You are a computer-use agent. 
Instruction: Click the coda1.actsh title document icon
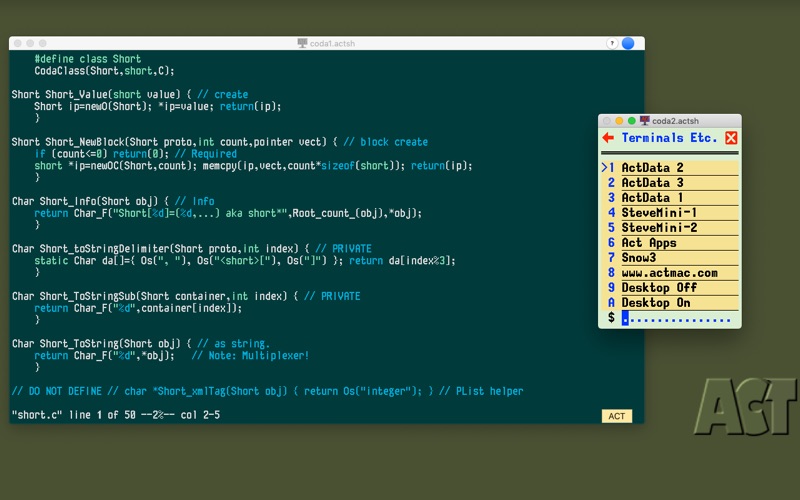pyautogui.click(x=302, y=43)
